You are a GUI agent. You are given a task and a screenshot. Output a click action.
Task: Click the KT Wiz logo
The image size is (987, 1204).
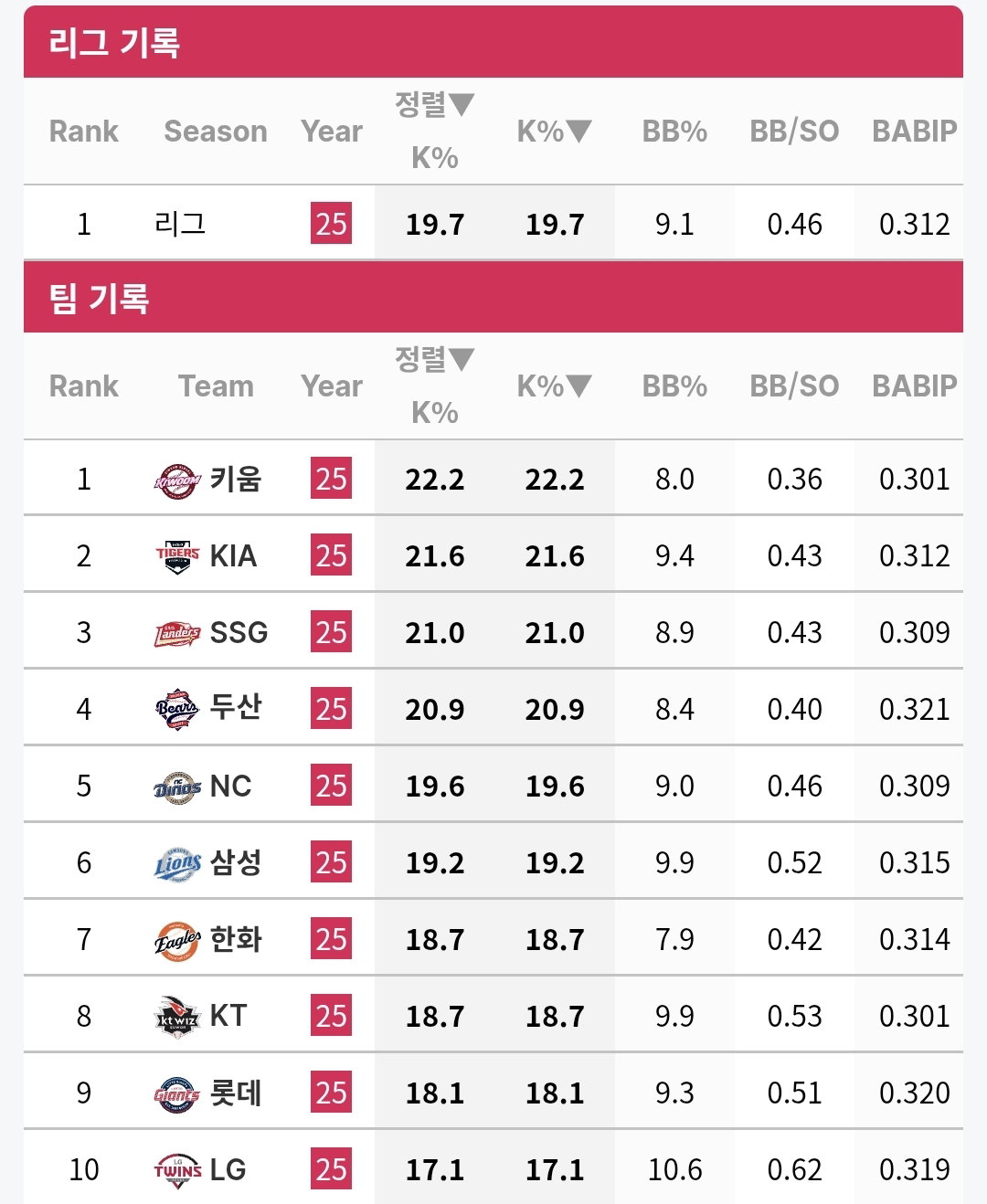point(177,1017)
